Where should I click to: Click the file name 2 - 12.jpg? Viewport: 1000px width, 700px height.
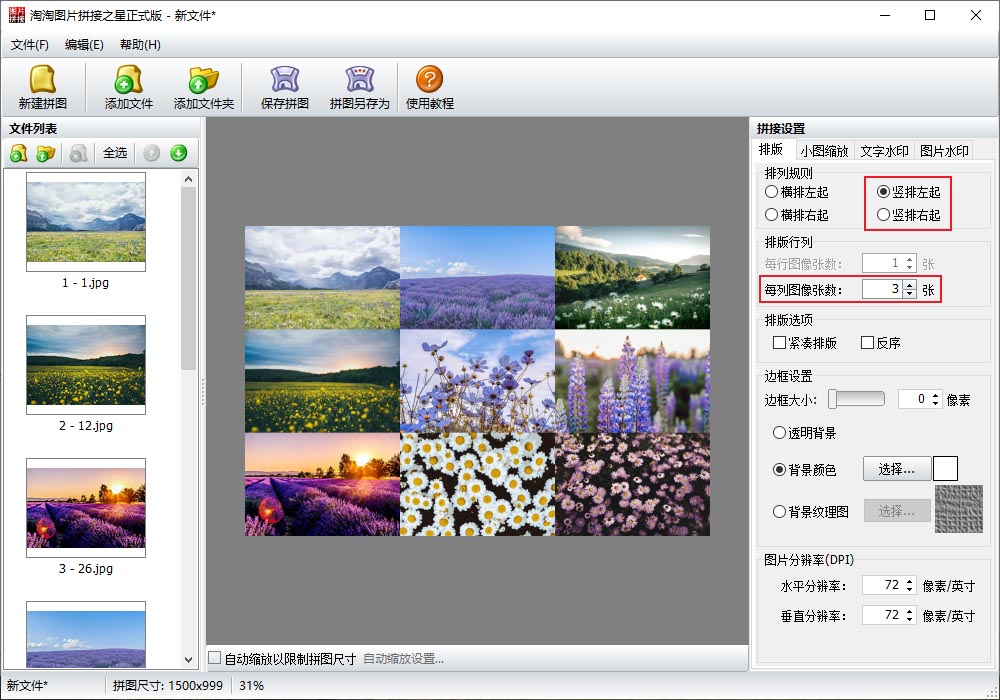(85, 425)
